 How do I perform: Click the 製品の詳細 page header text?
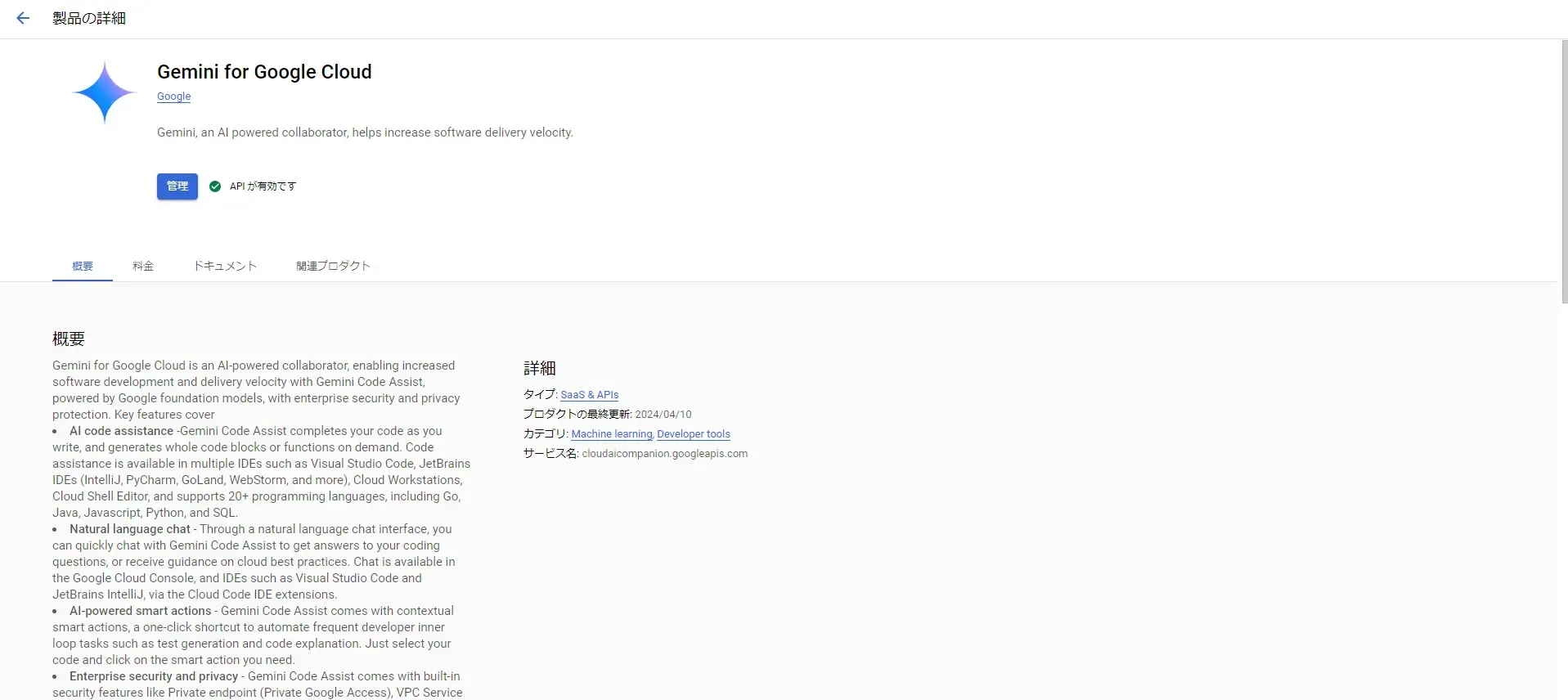89,18
